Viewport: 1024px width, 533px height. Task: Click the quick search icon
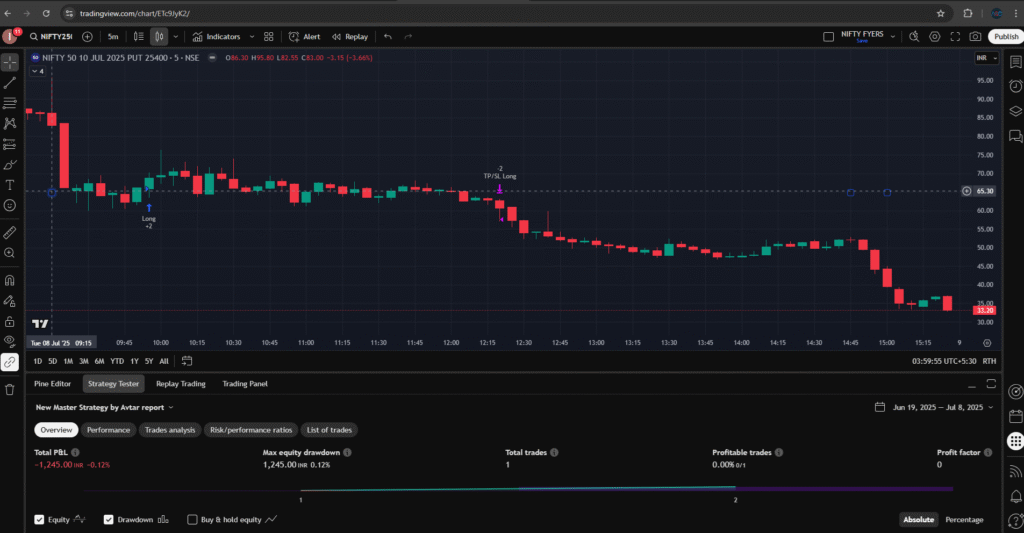pos(914,37)
